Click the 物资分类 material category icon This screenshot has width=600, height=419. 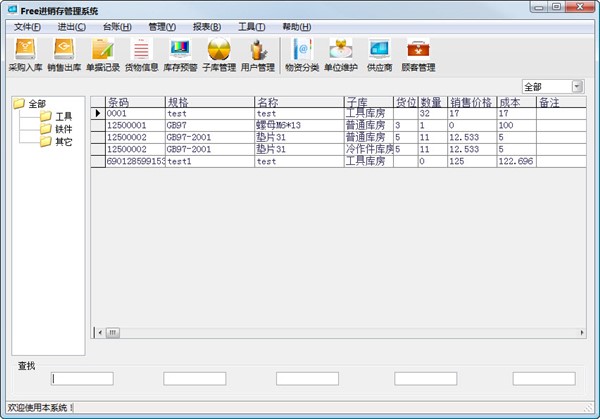pyautogui.click(x=301, y=55)
